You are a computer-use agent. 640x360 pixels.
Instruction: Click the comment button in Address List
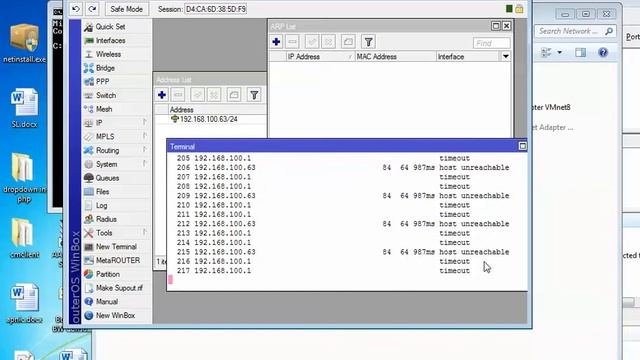point(234,95)
